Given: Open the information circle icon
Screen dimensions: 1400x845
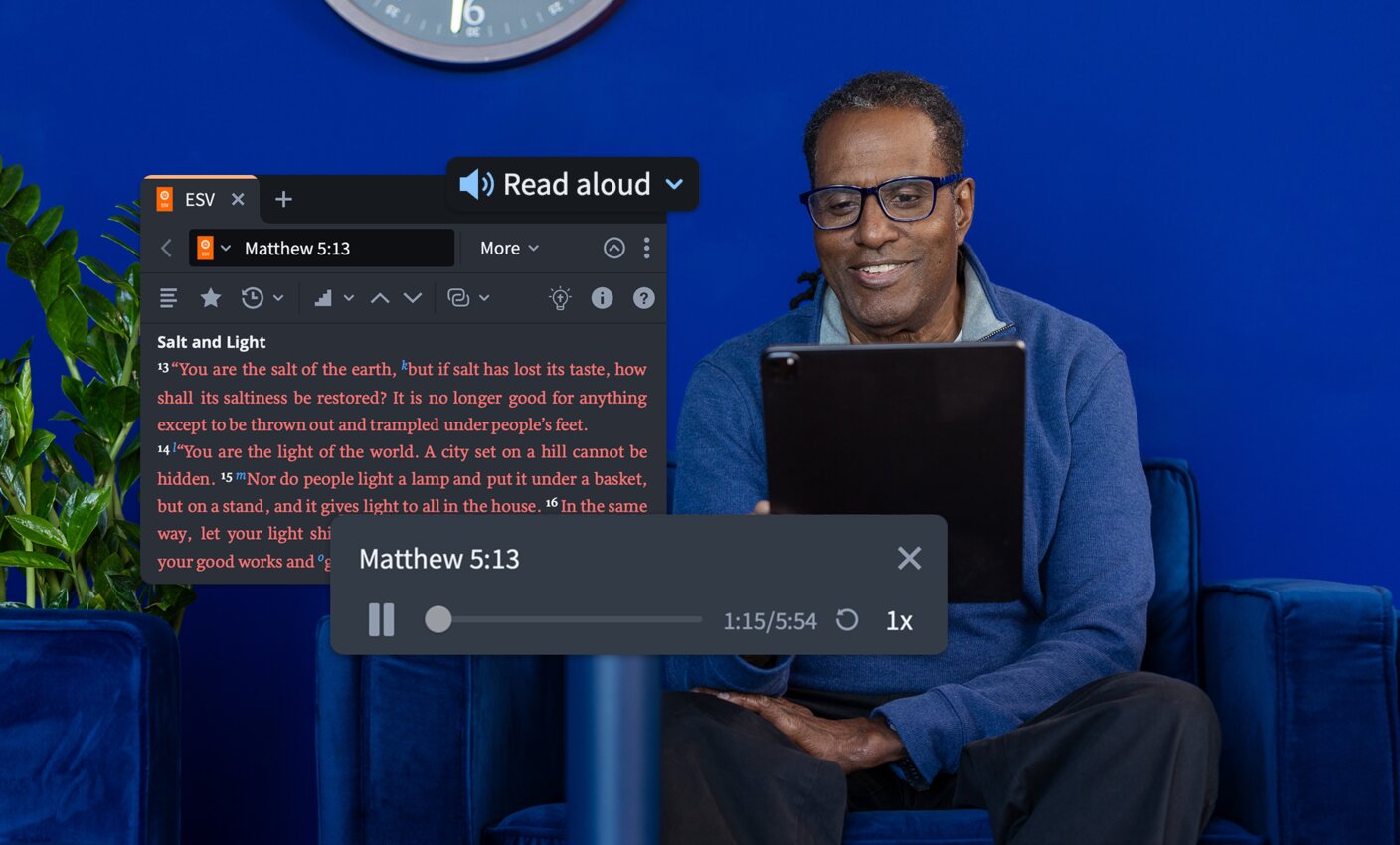Looking at the screenshot, I should (602, 298).
